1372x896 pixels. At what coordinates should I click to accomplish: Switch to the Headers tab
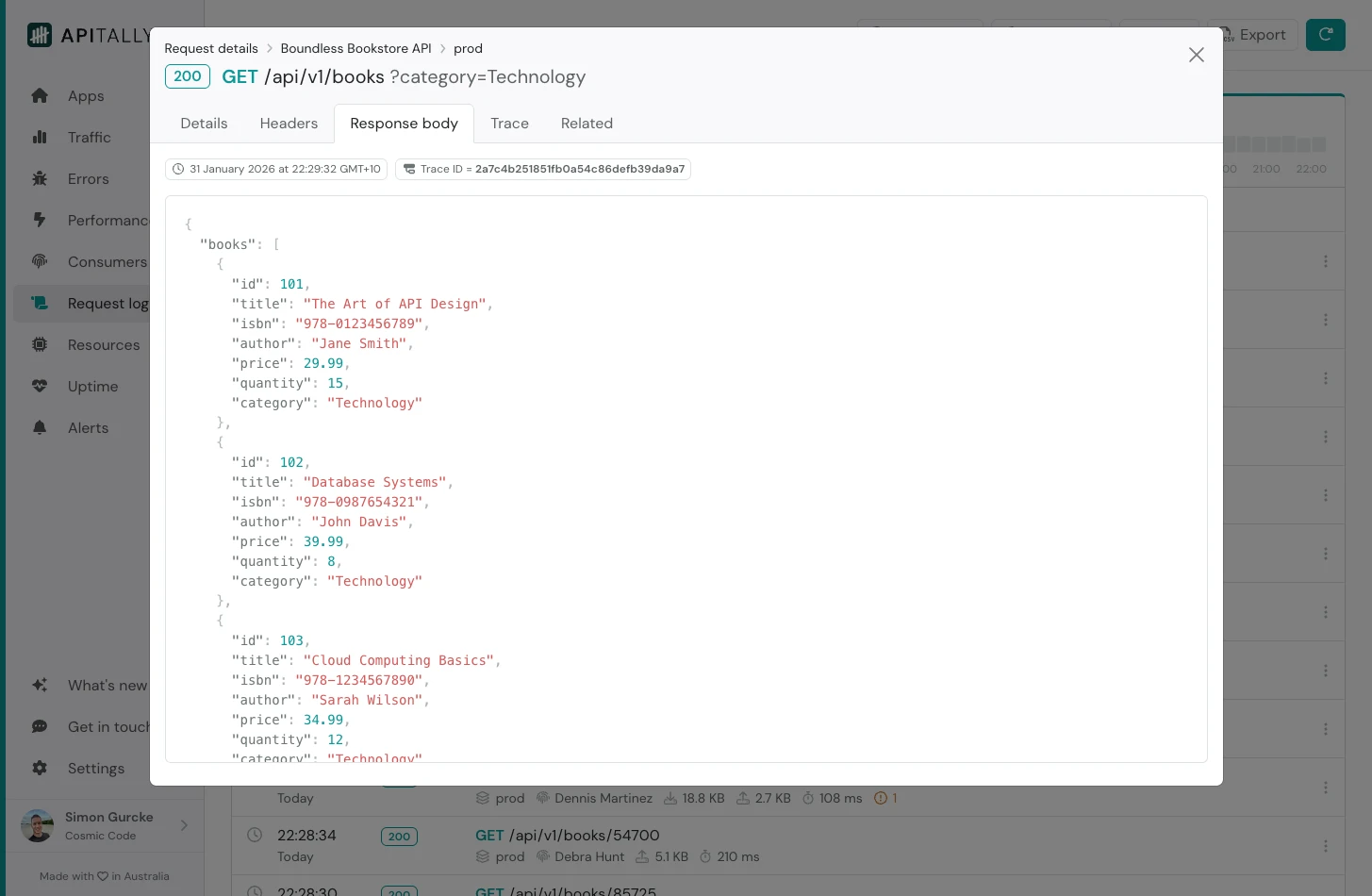pos(289,124)
